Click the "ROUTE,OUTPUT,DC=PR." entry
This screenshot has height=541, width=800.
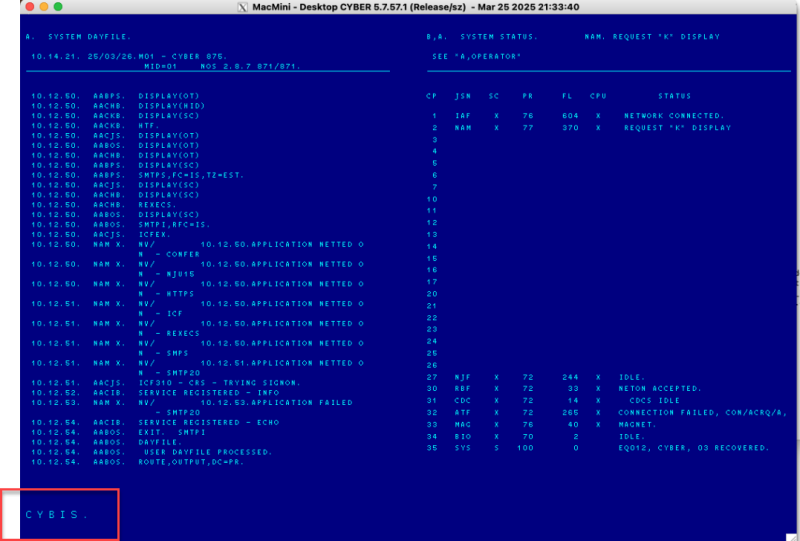coord(191,462)
